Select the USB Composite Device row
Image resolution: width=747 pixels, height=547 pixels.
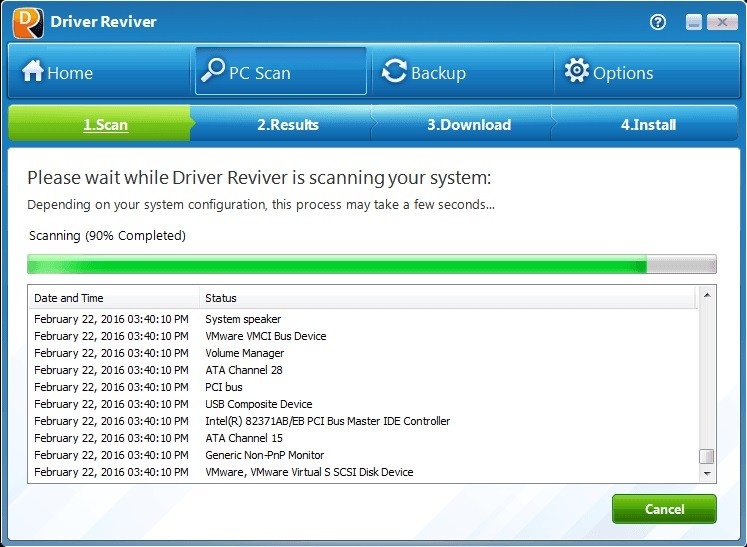[x=363, y=404]
